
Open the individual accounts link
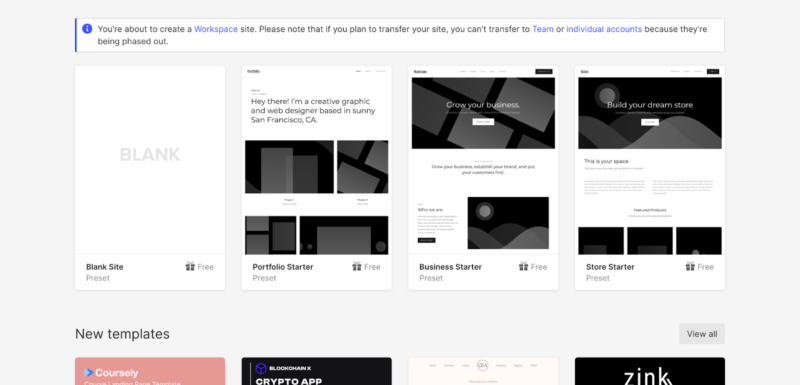click(x=604, y=29)
